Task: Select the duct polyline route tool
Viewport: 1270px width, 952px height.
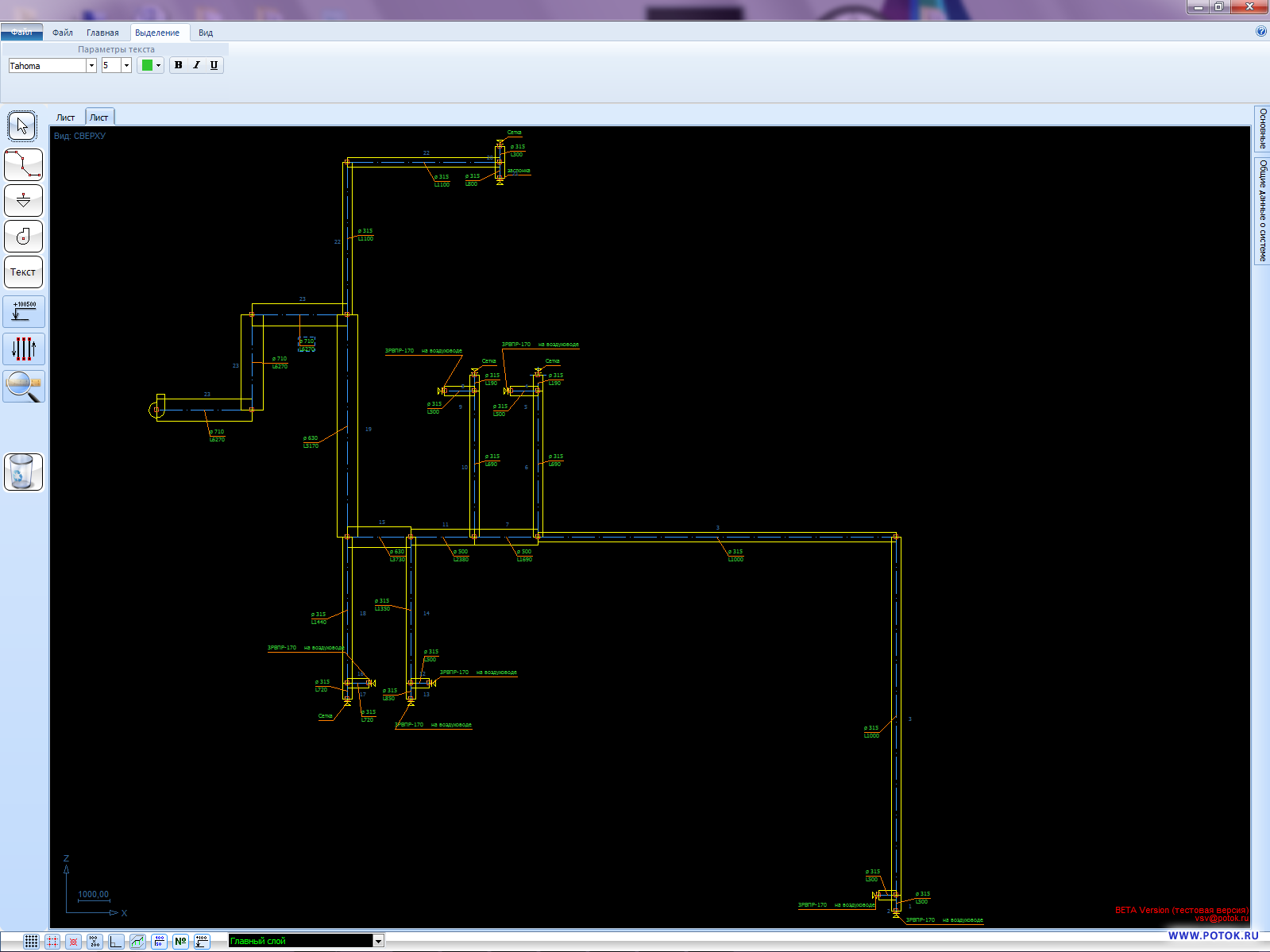Action: click(x=23, y=165)
